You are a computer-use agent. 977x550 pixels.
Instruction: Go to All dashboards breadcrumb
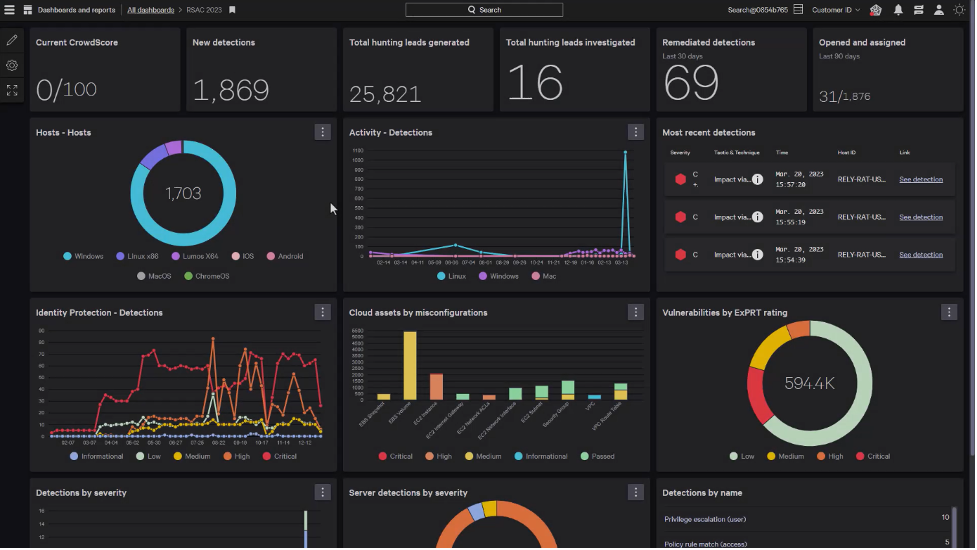[151, 10]
